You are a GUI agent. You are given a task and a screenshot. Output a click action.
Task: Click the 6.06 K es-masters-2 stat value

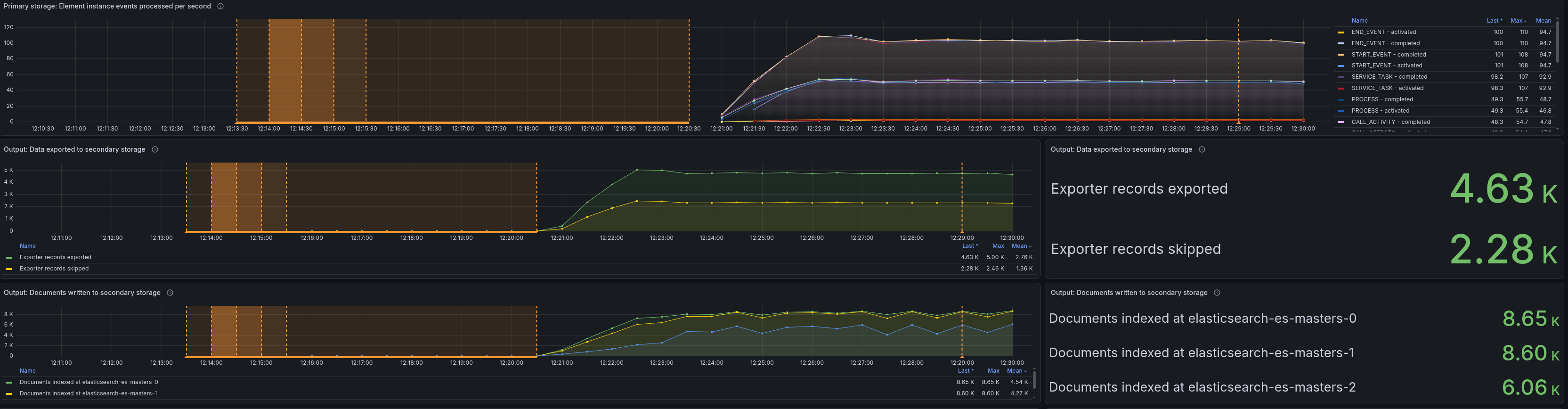(1531, 387)
